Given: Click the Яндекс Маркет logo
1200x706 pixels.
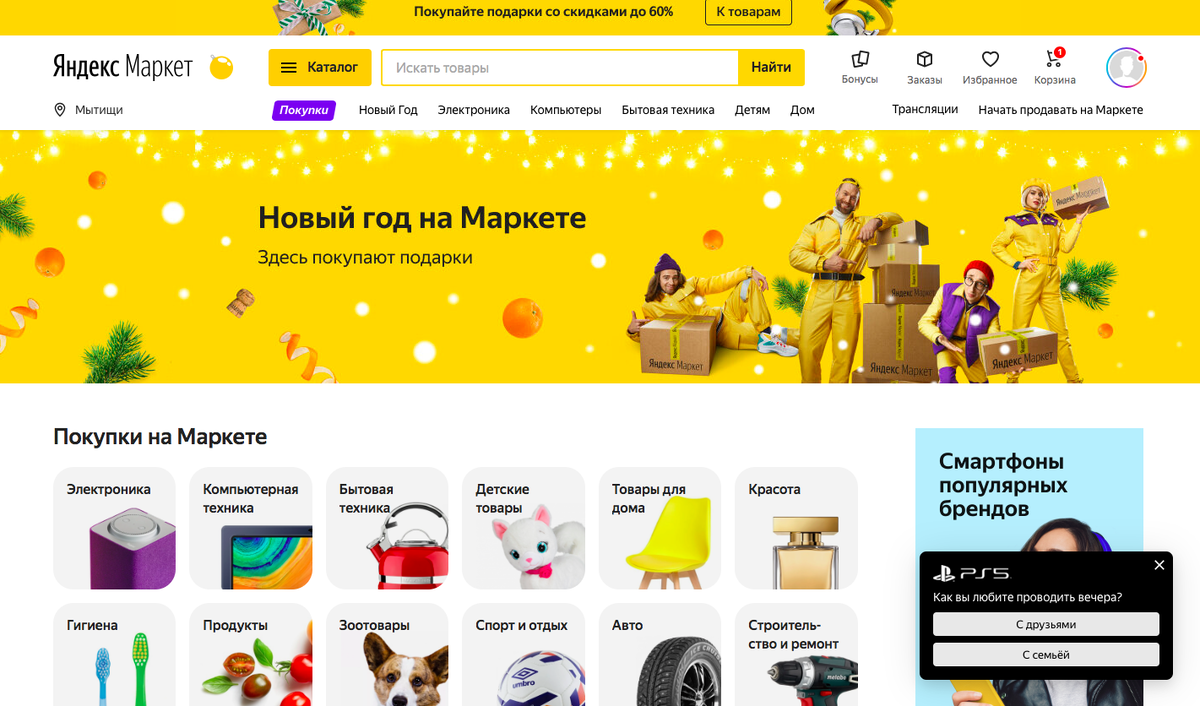Looking at the screenshot, I should 123,67.
